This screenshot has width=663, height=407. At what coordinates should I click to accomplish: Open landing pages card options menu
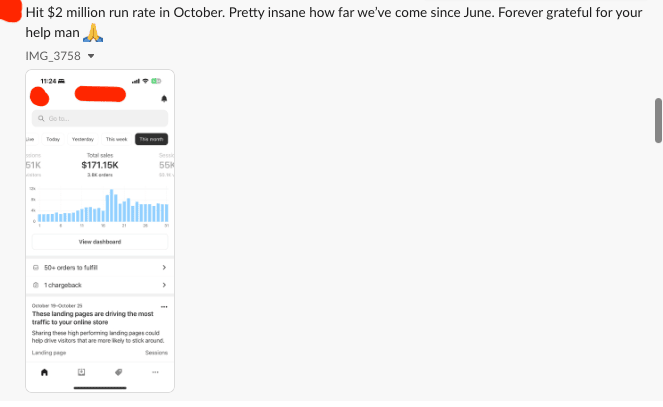164,305
